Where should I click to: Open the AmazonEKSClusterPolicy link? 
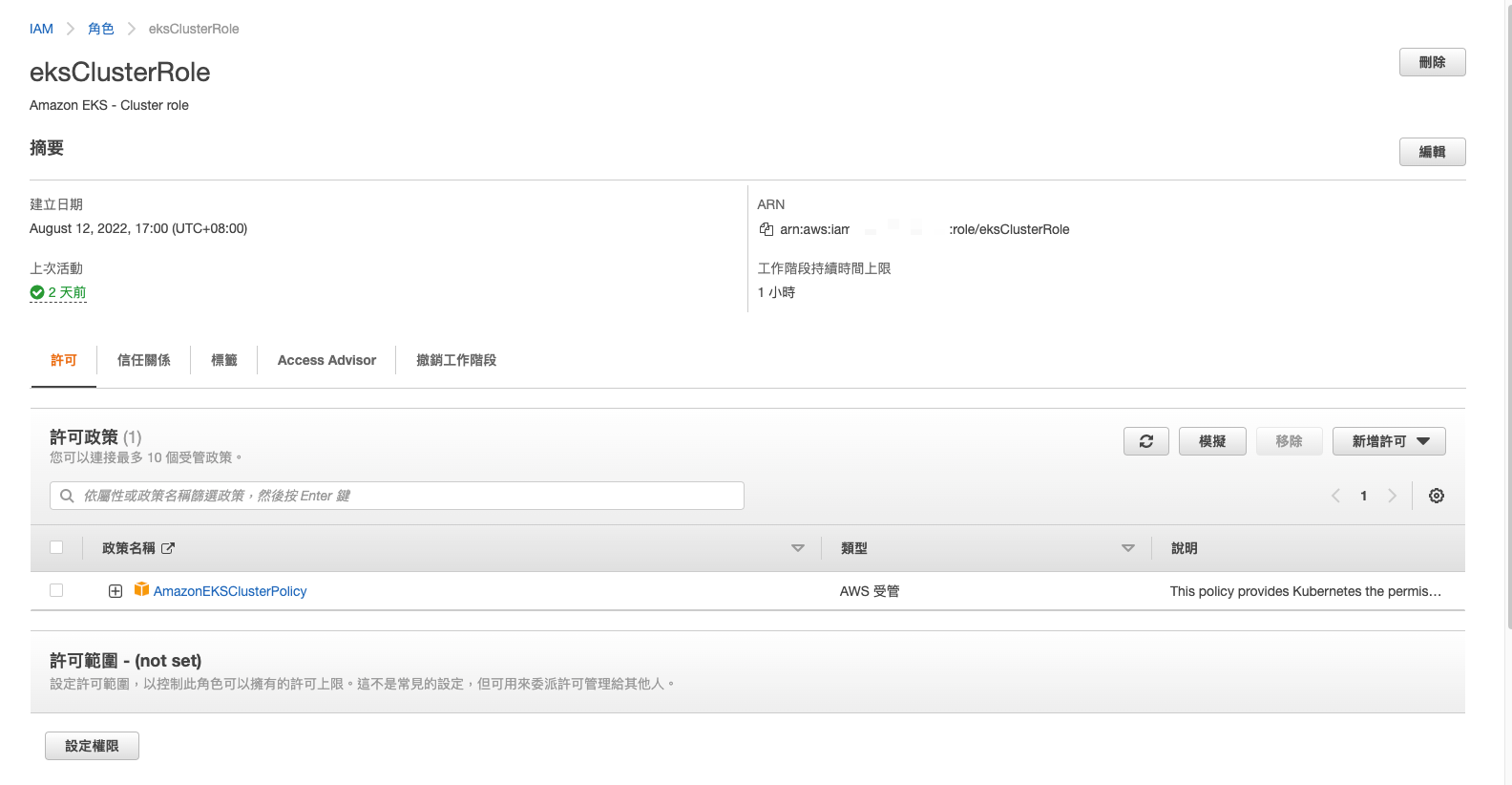click(230, 591)
